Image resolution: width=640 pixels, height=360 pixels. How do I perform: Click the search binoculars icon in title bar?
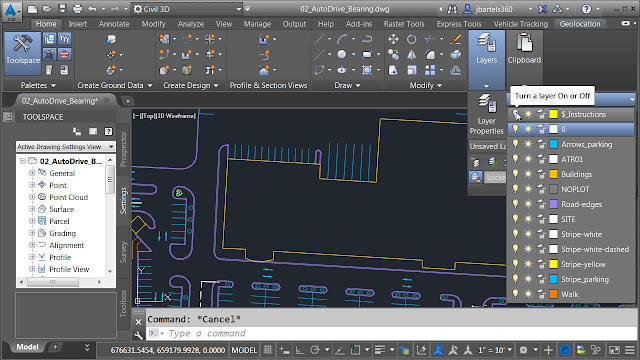(x=452, y=9)
